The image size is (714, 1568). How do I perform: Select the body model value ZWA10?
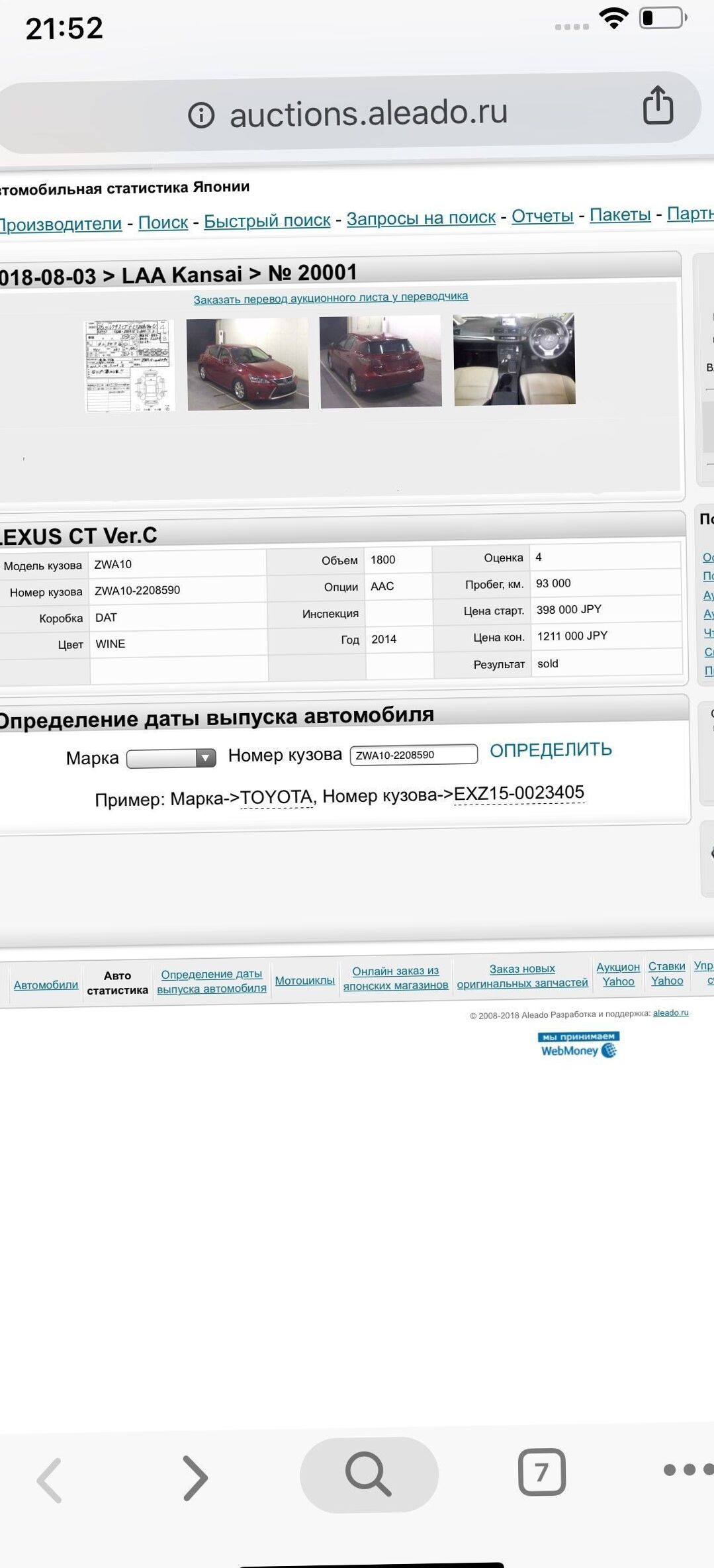point(112,564)
